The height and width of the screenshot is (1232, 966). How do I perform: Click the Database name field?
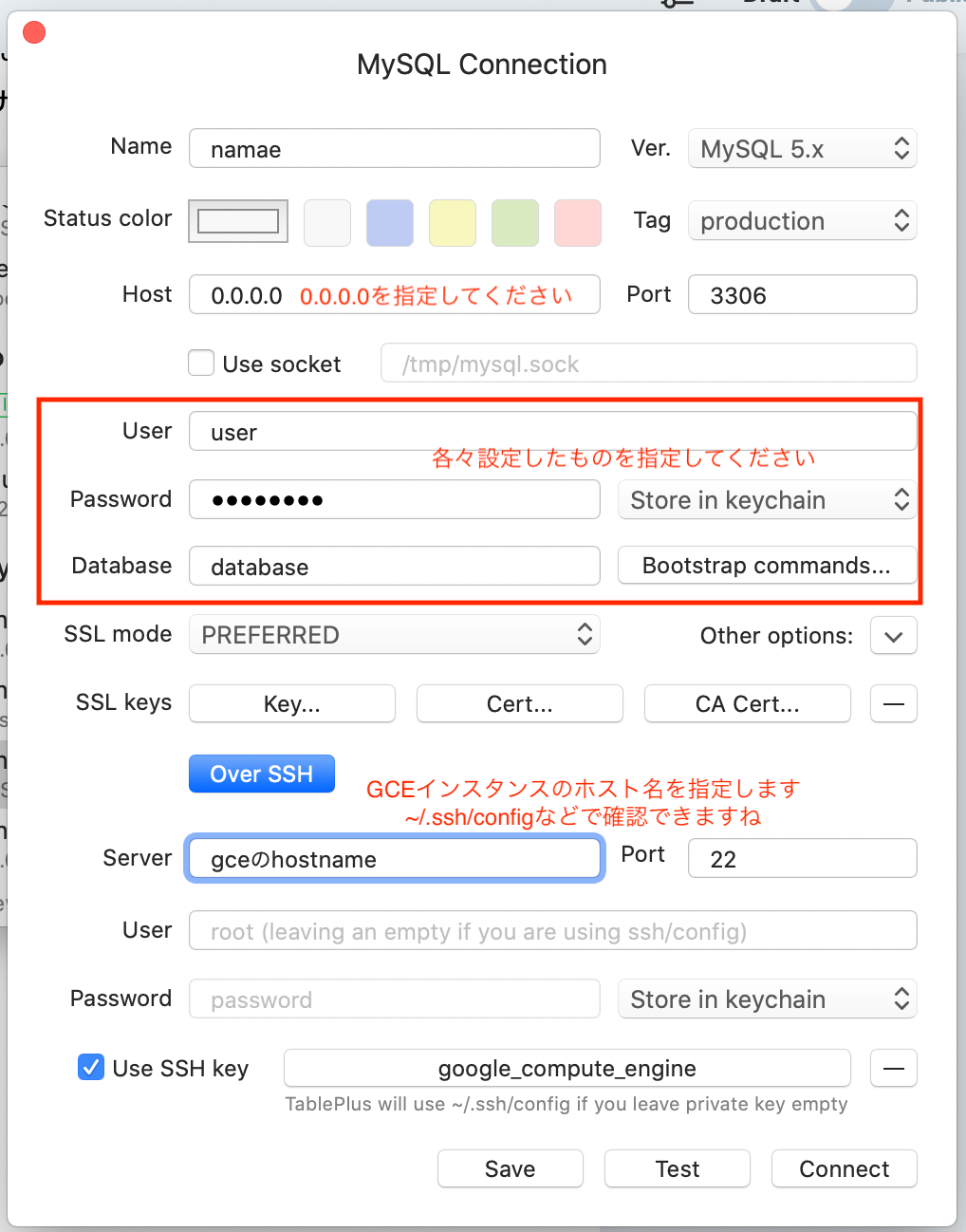[x=395, y=566]
